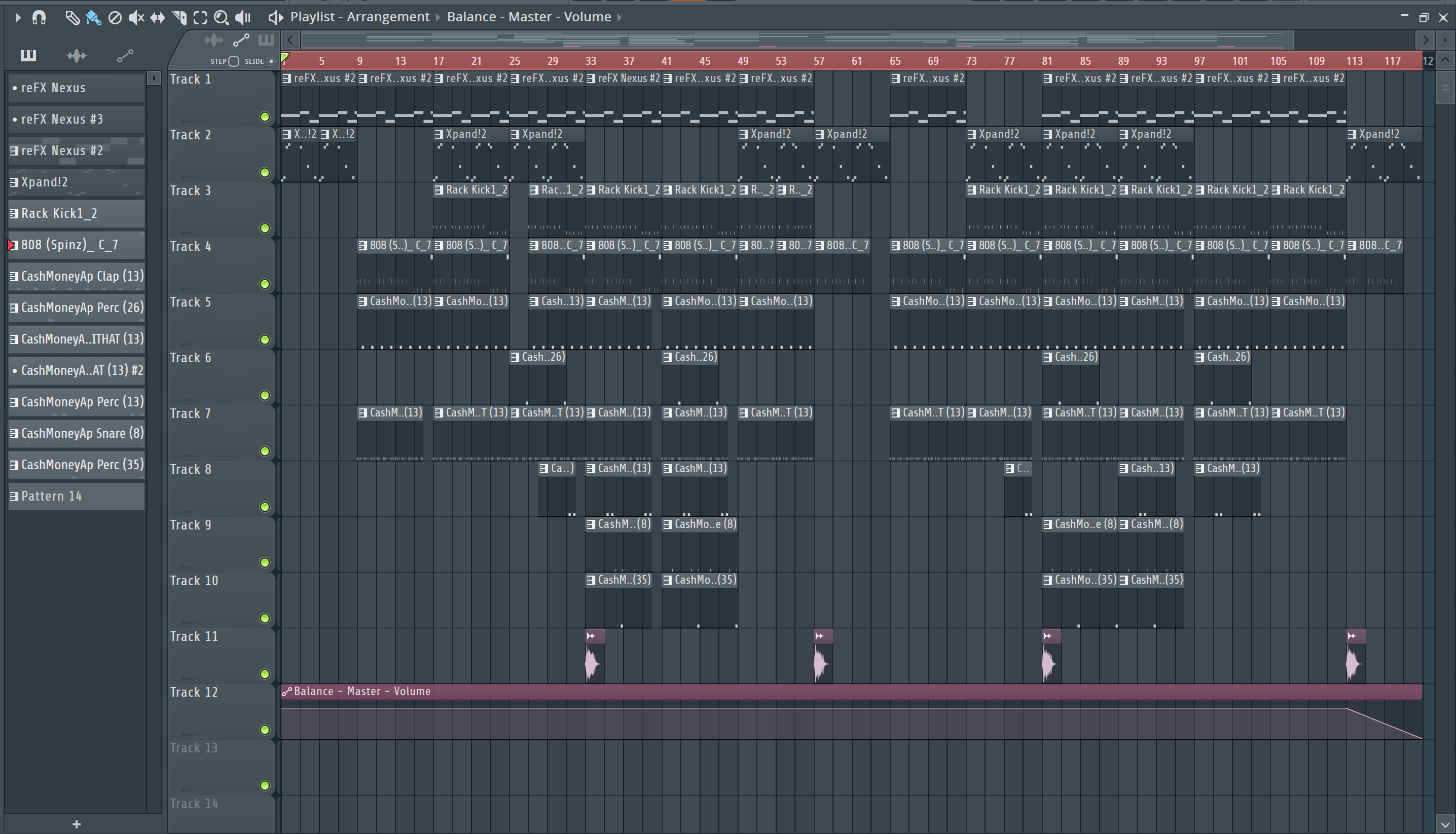1456x834 pixels.
Task: Select the Zoom magnifier tool
Action: tap(221, 17)
